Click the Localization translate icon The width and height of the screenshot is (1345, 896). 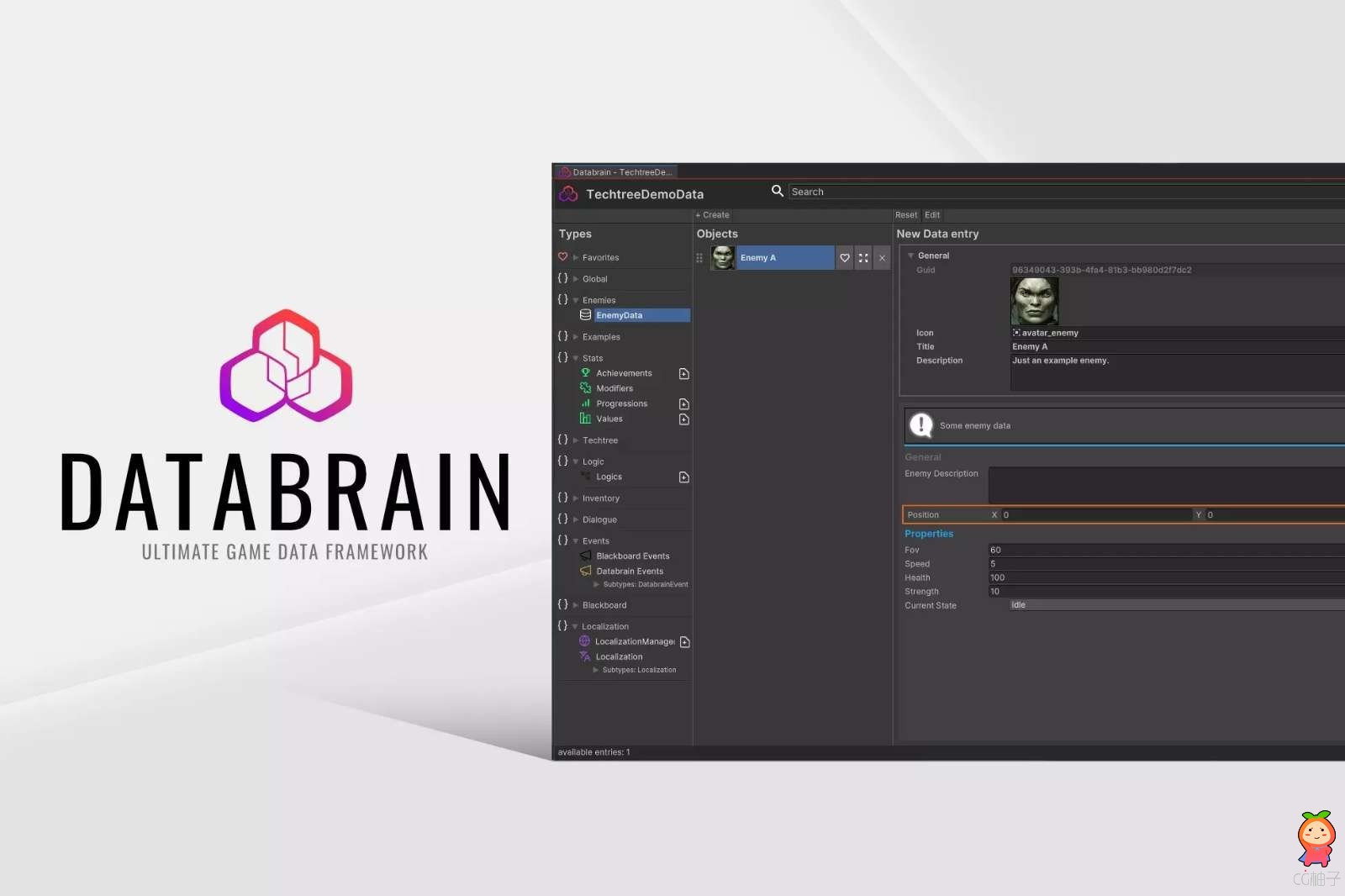[584, 656]
